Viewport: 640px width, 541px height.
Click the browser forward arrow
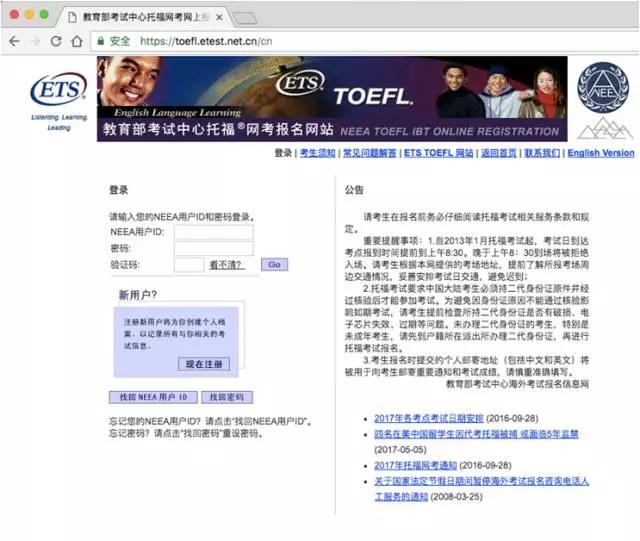pos(36,41)
